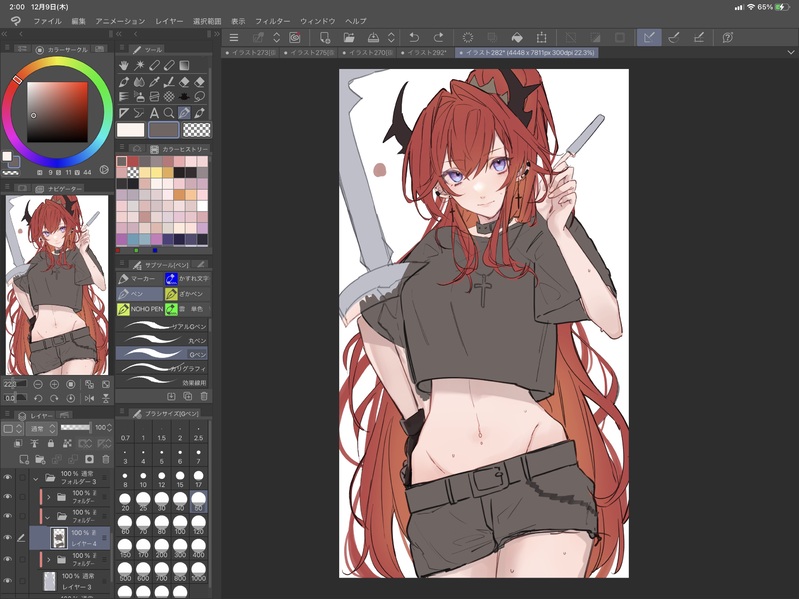Create new canvas from command bar
The image size is (799, 599).
click(x=325, y=38)
